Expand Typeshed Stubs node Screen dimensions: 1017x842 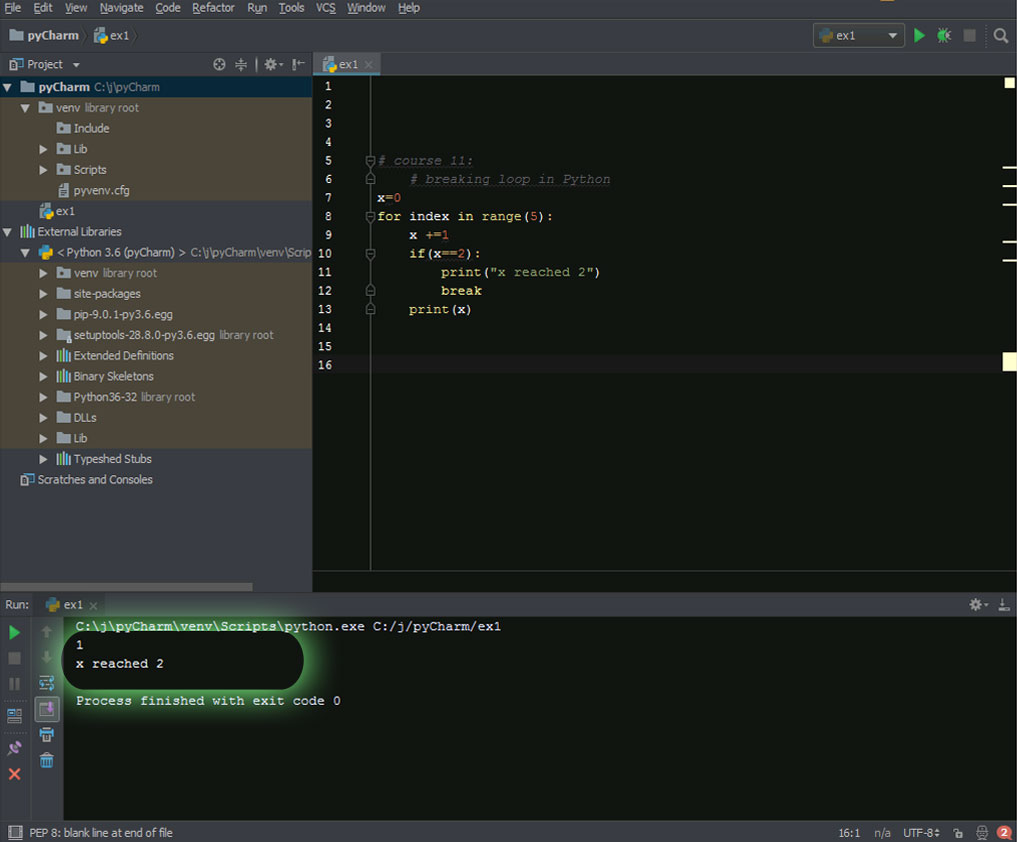tap(43, 459)
